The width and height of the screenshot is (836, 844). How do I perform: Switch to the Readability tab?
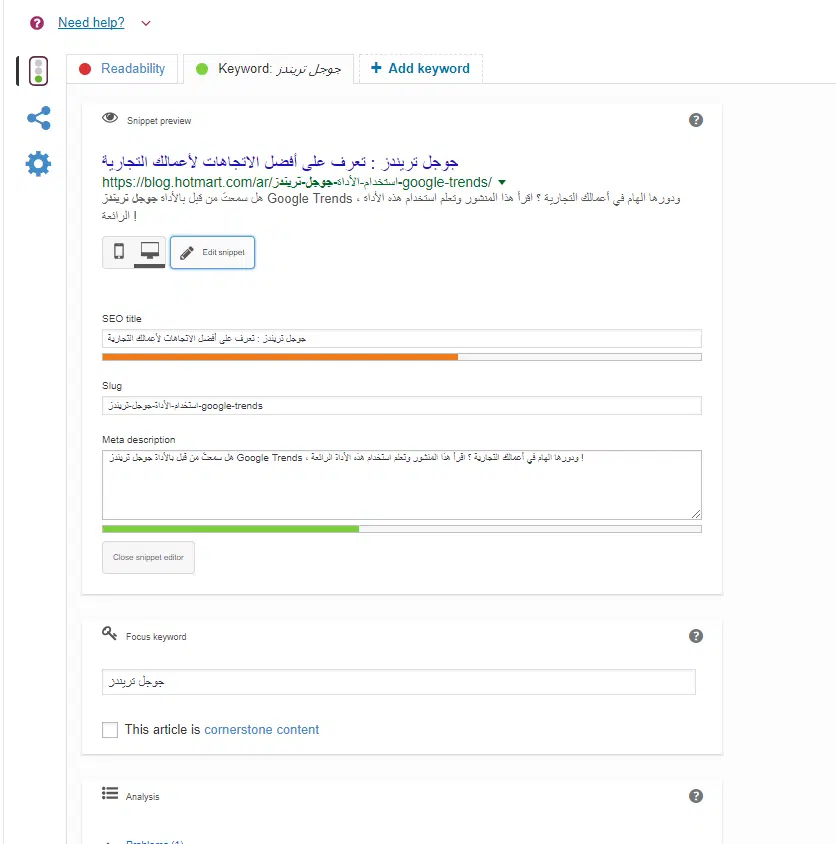(x=122, y=69)
